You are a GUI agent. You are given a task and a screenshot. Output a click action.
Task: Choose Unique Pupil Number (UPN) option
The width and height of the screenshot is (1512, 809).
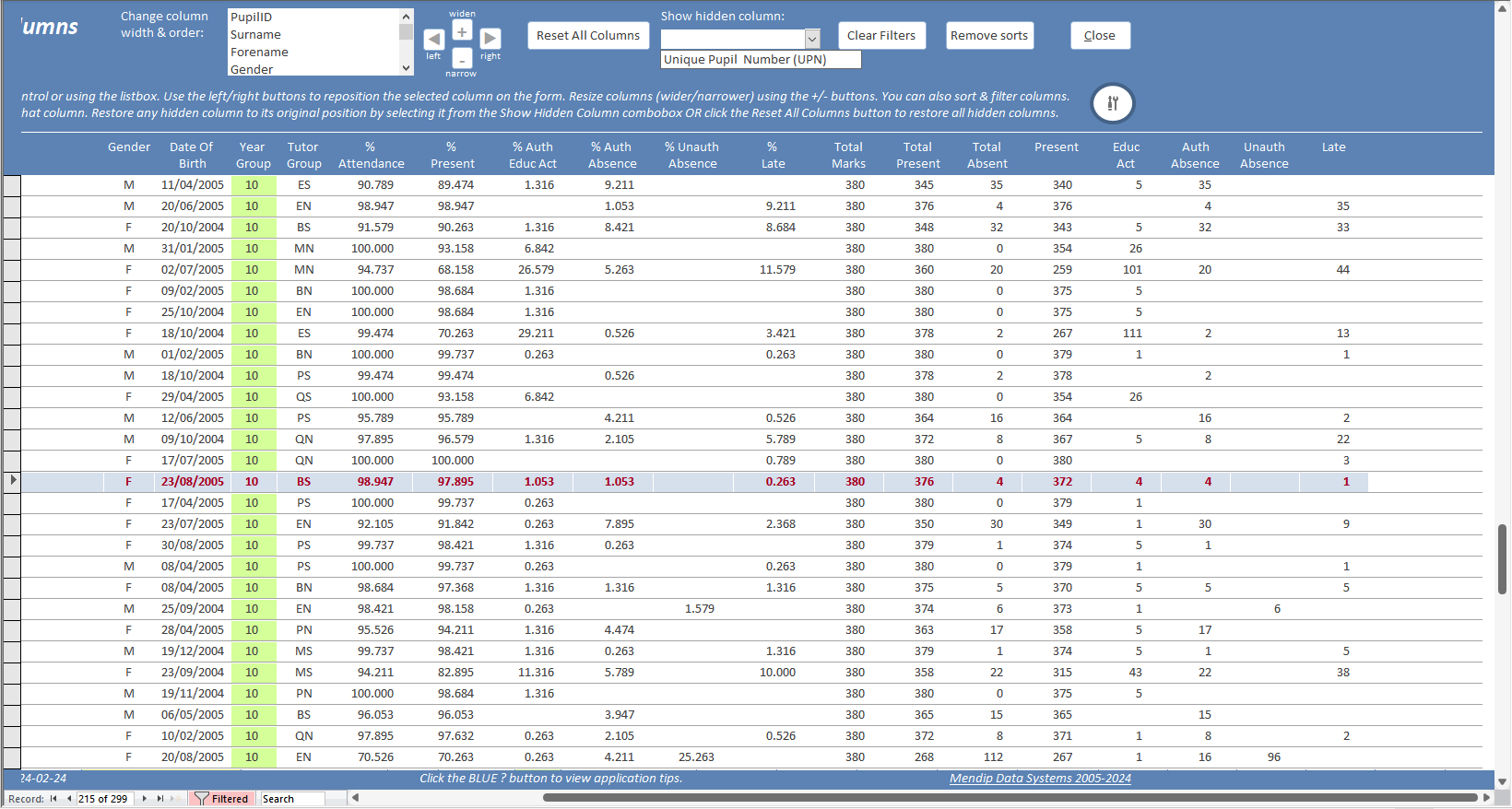(x=761, y=60)
